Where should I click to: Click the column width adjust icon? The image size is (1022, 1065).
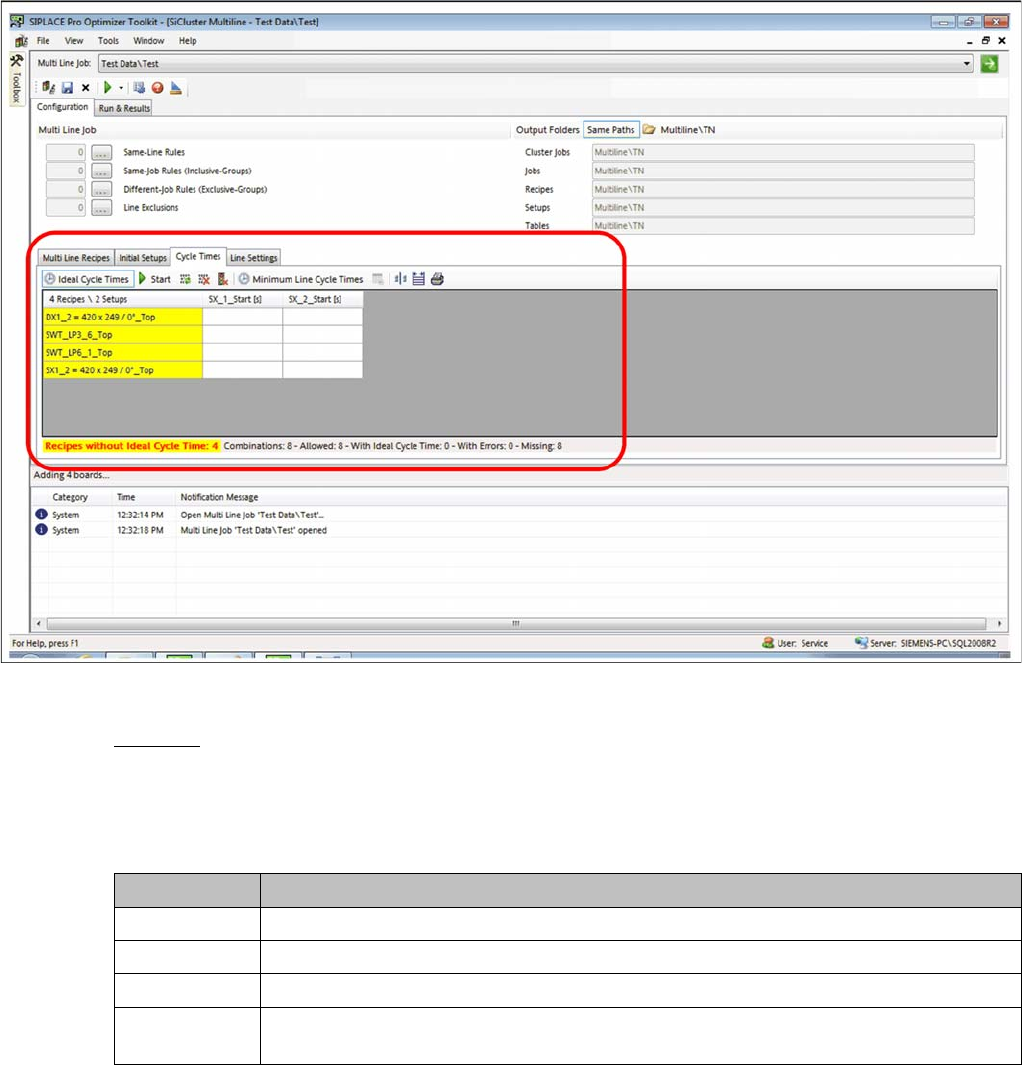click(x=401, y=279)
